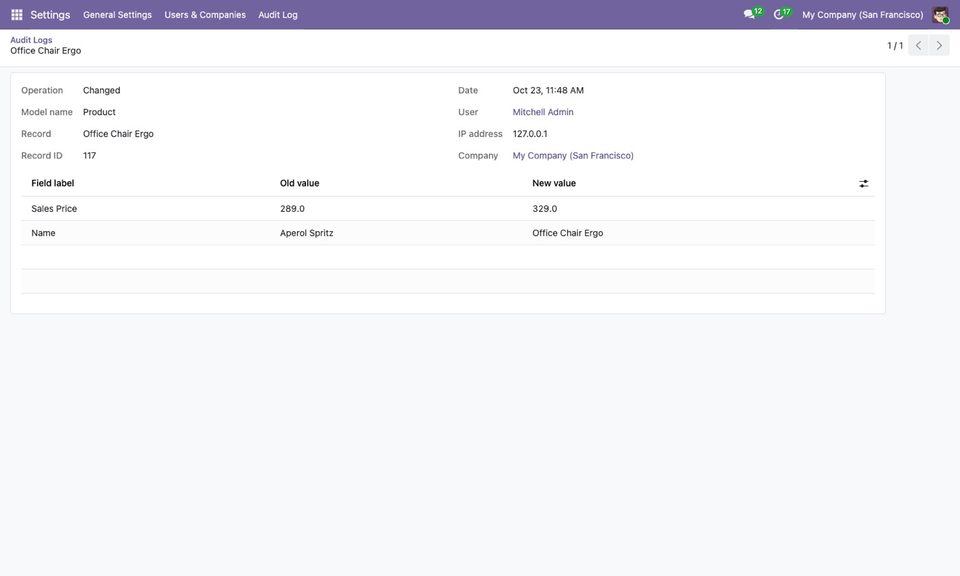The image size is (960, 576).
Task: Click the pager counter 1 / 1
Action: click(895, 45)
